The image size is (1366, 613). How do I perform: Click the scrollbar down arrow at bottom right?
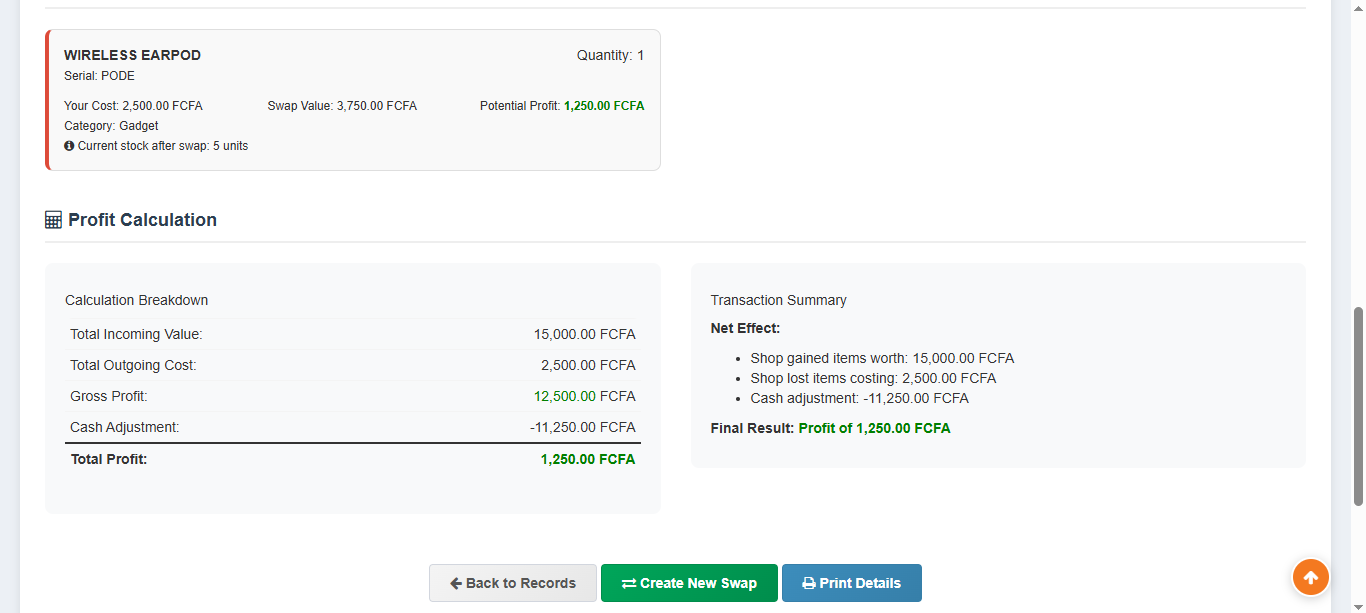tap(1358, 605)
